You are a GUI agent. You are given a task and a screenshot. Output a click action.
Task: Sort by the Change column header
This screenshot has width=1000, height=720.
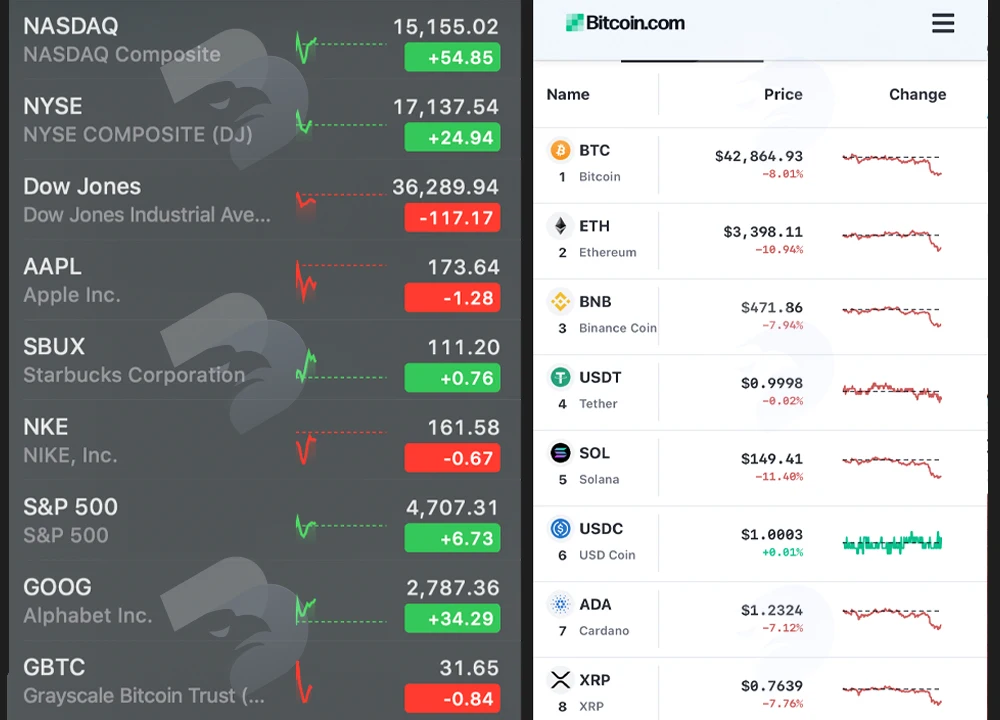coord(917,94)
